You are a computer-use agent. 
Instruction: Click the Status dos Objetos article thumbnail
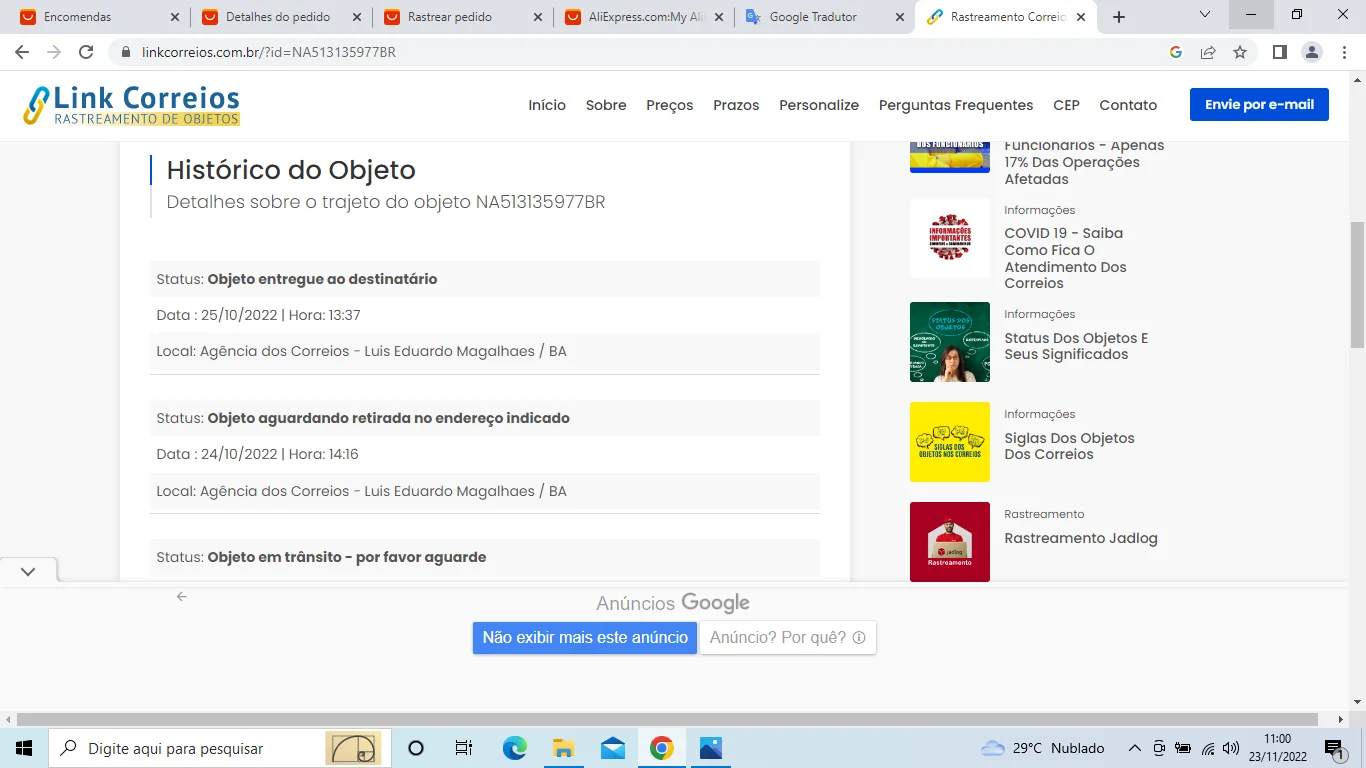pos(950,342)
